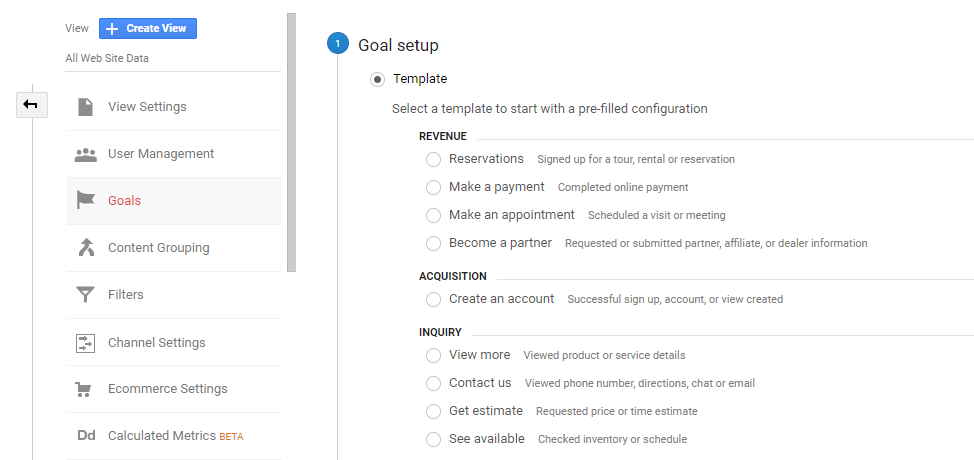Open the All Web Site Data view selector
The image size is (974, 460).
point(107,58)
